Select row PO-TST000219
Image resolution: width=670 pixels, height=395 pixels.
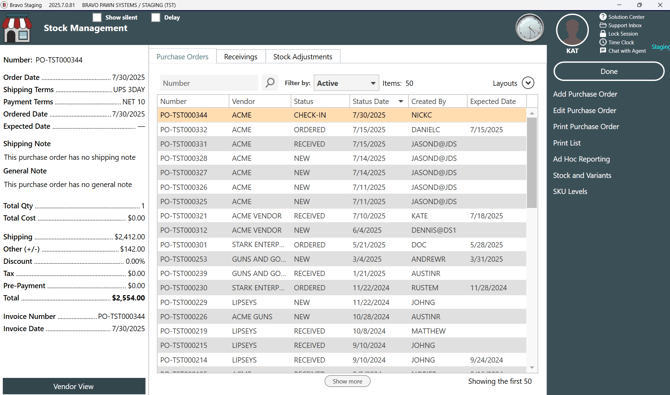tap(342, 331)
